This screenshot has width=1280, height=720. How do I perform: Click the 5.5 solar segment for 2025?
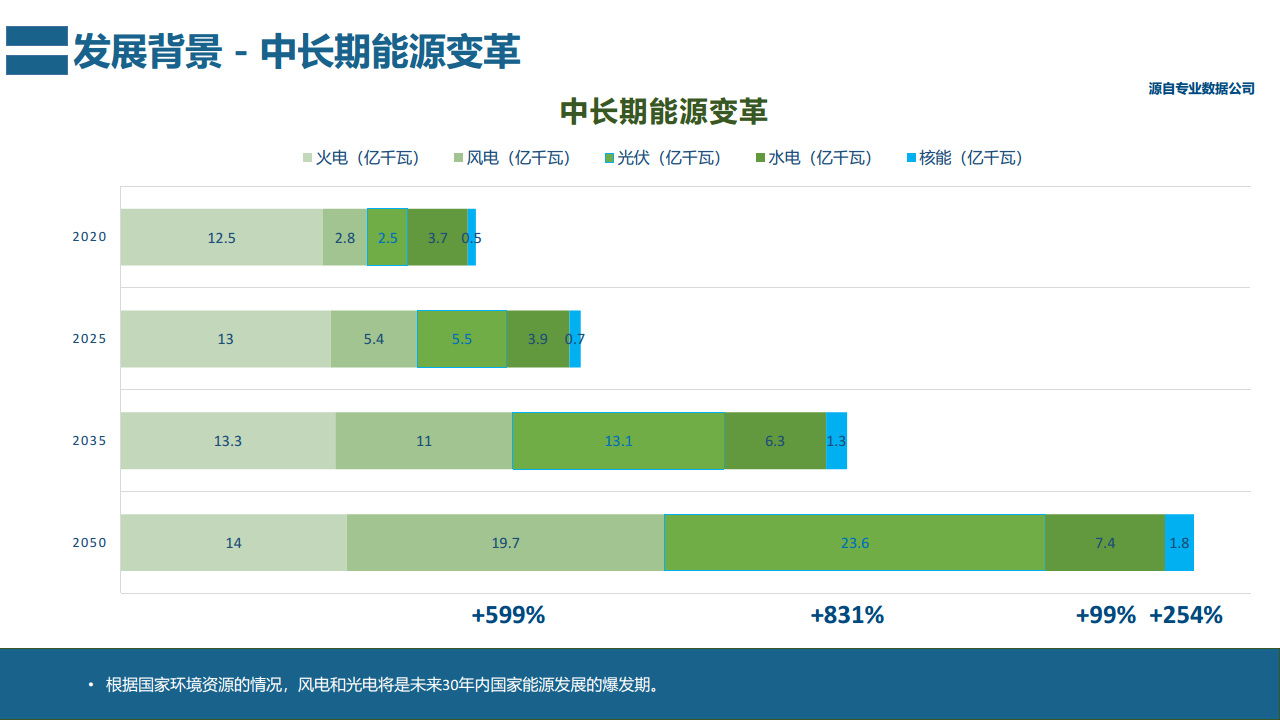462,339
